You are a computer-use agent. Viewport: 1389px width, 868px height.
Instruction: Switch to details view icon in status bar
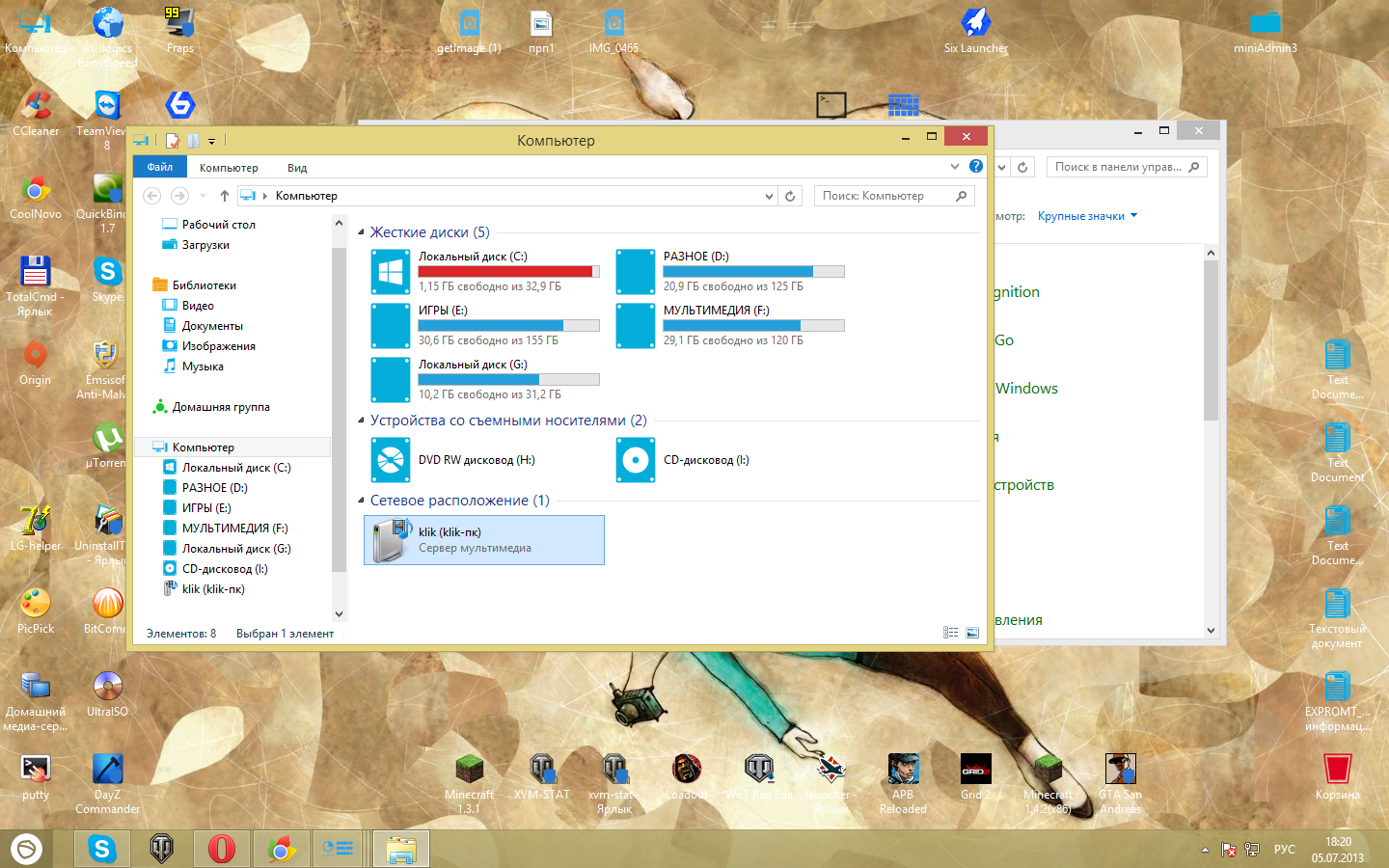[x=951, y=633]
